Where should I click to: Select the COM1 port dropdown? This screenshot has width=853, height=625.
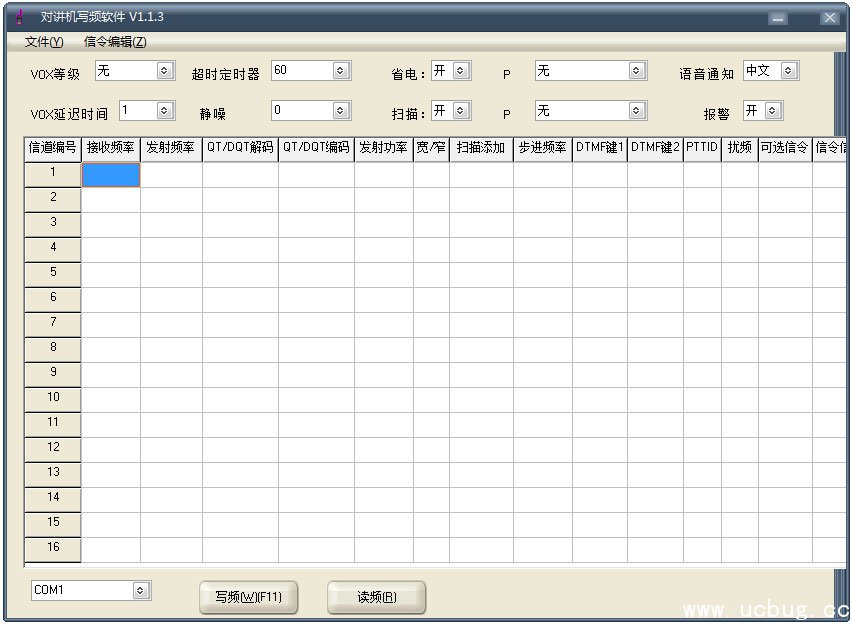tap(141, 591)
